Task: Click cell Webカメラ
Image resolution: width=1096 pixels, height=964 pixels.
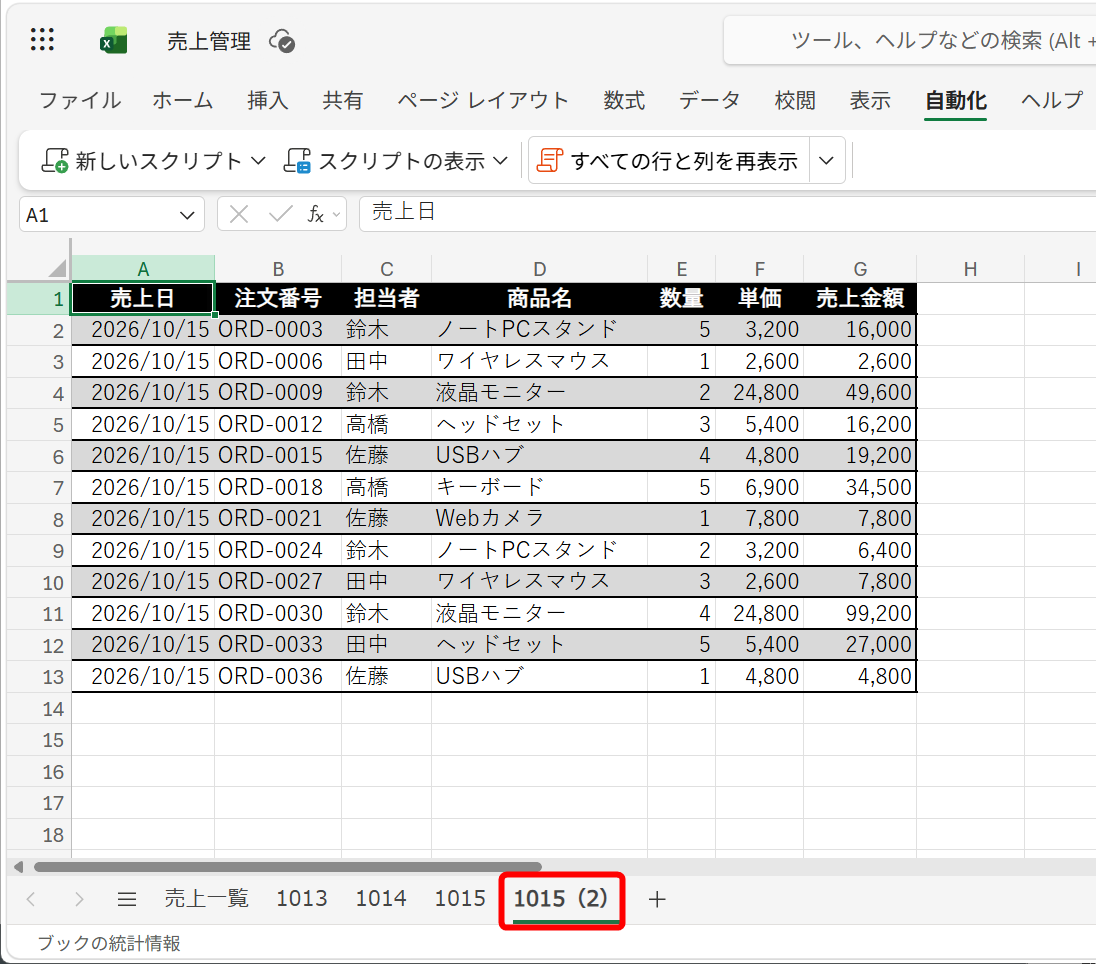Action: [539, 518]
